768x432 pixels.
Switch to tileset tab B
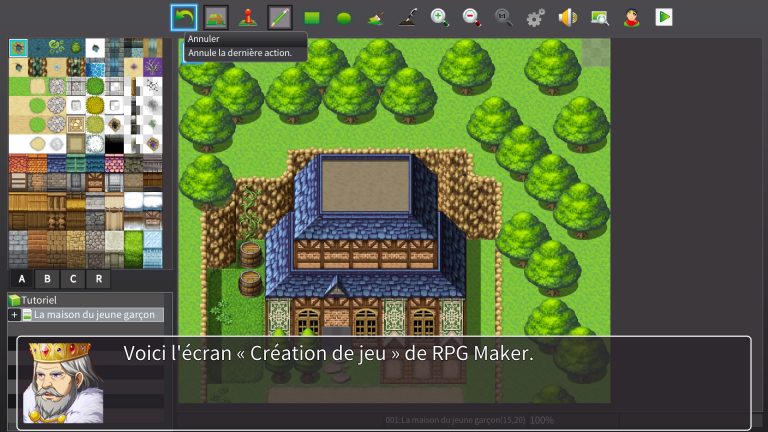[47, 279]
